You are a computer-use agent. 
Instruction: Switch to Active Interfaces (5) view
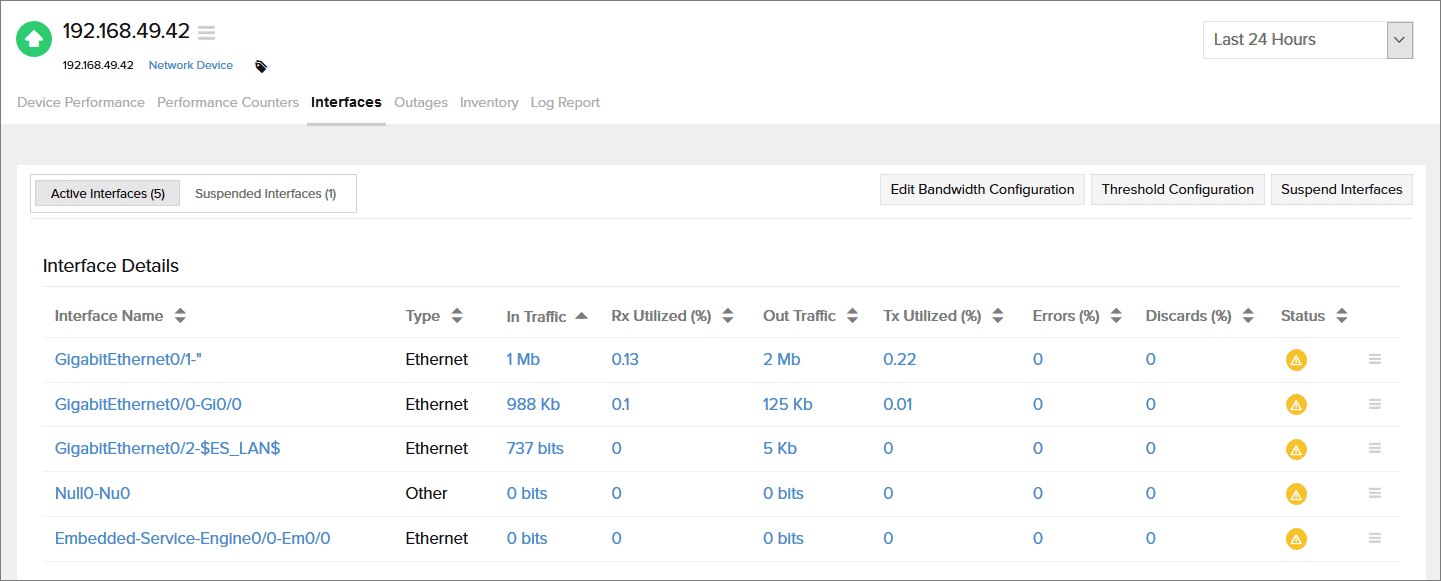click(107, 194)
